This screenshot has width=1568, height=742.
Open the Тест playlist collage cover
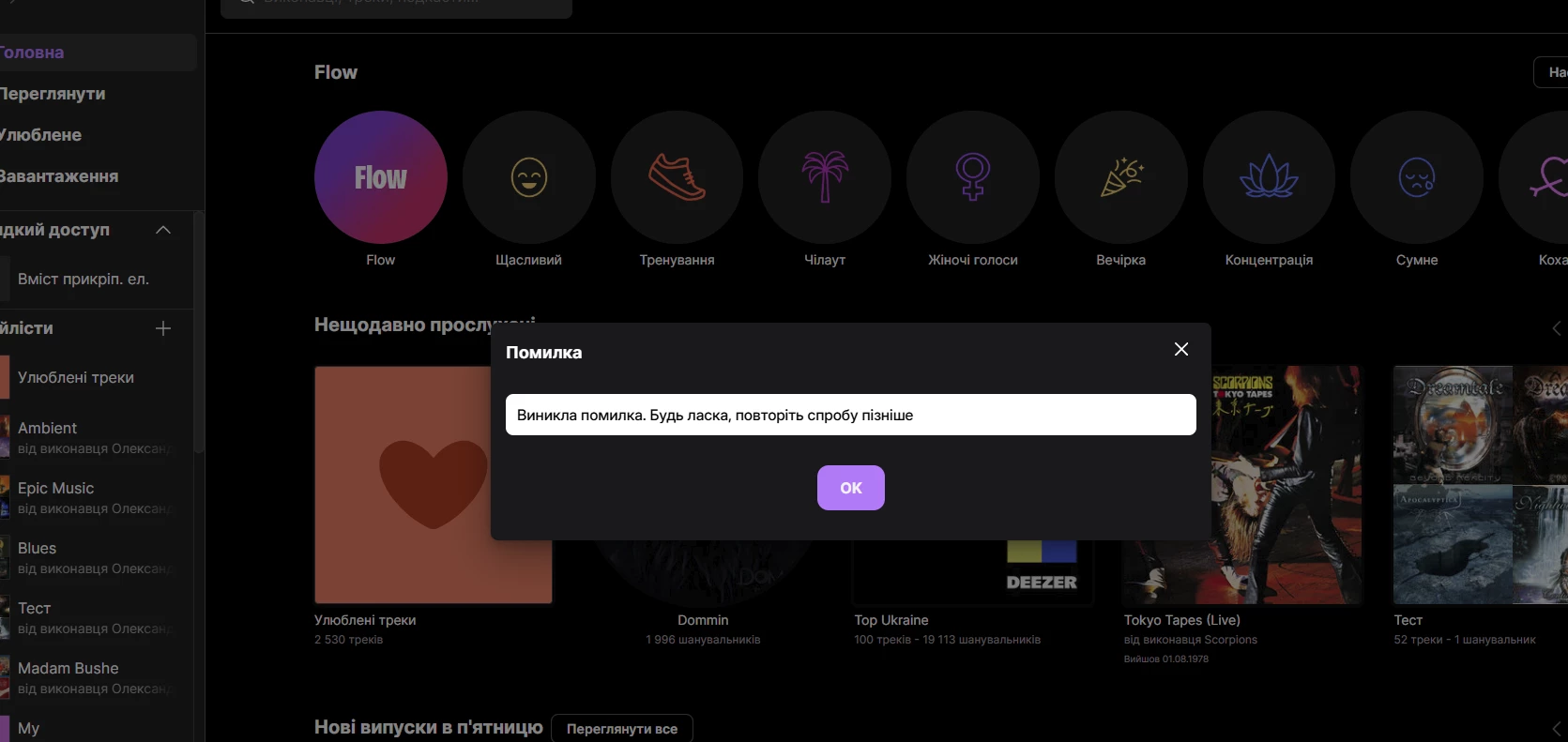(1481, 485)
